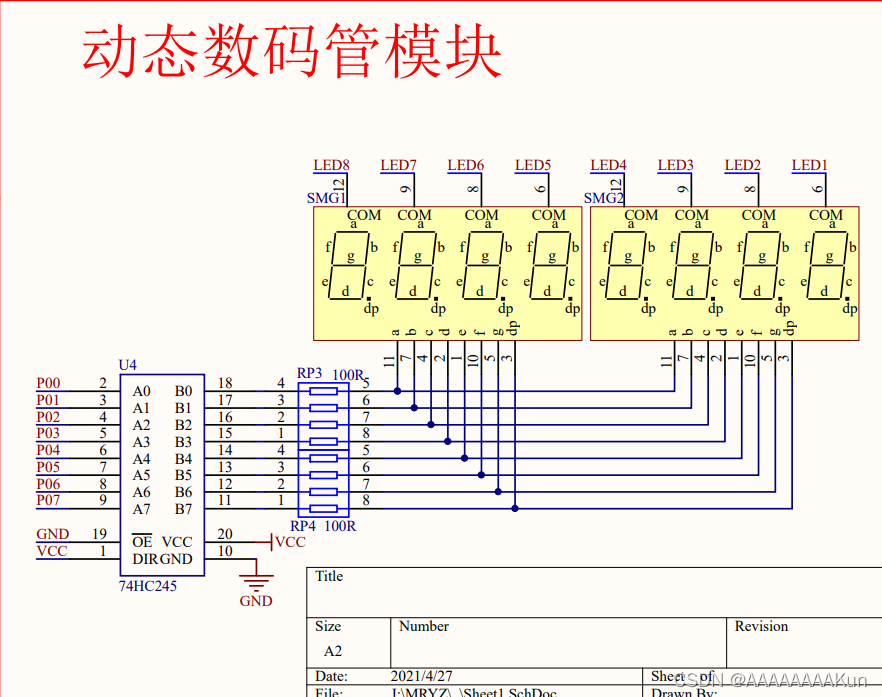Select the seven-segment digit under LED4
The image size is (882, 697).
coord(626,265)
